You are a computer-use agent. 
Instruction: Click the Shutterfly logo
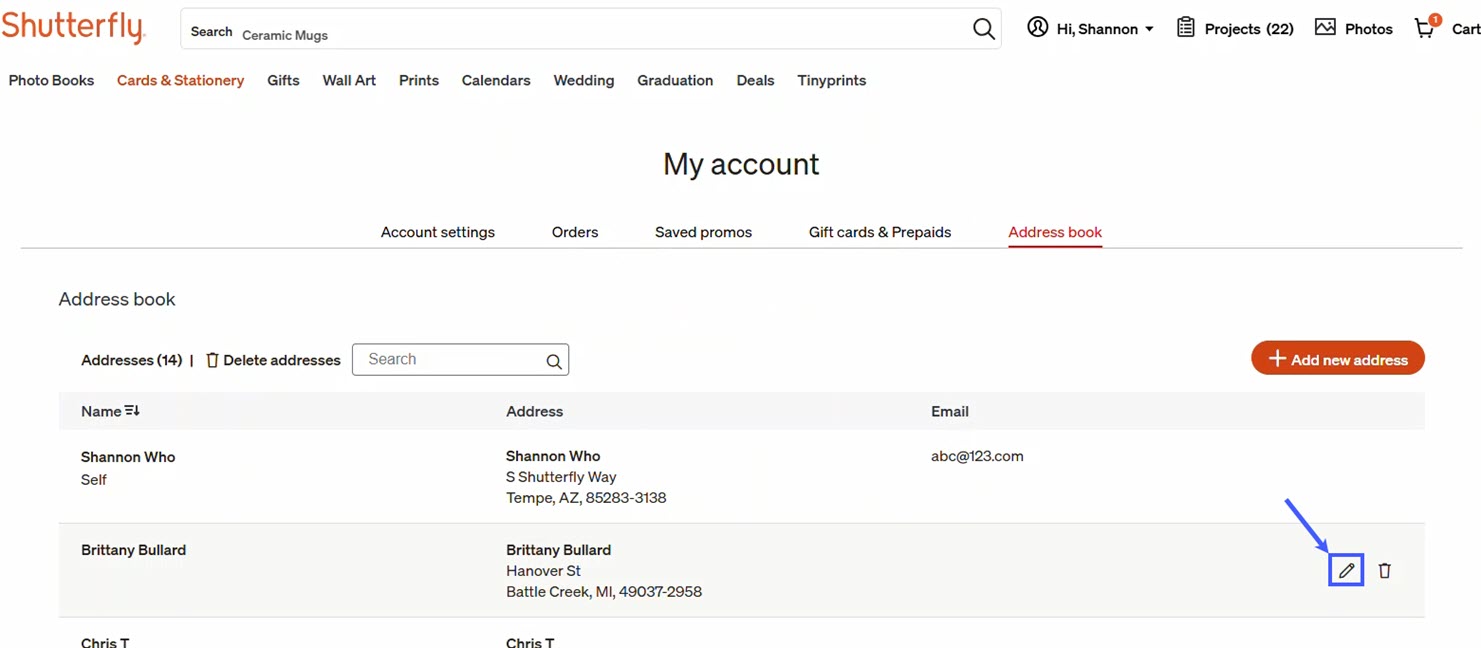(73, 27)
